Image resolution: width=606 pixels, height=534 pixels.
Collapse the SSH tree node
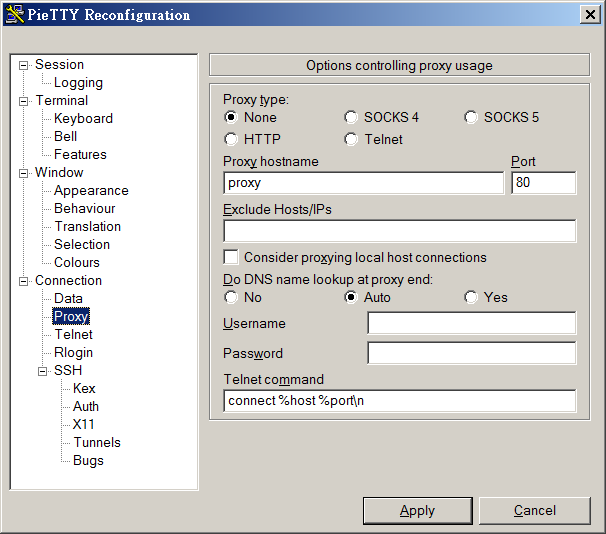pos(43,371)
